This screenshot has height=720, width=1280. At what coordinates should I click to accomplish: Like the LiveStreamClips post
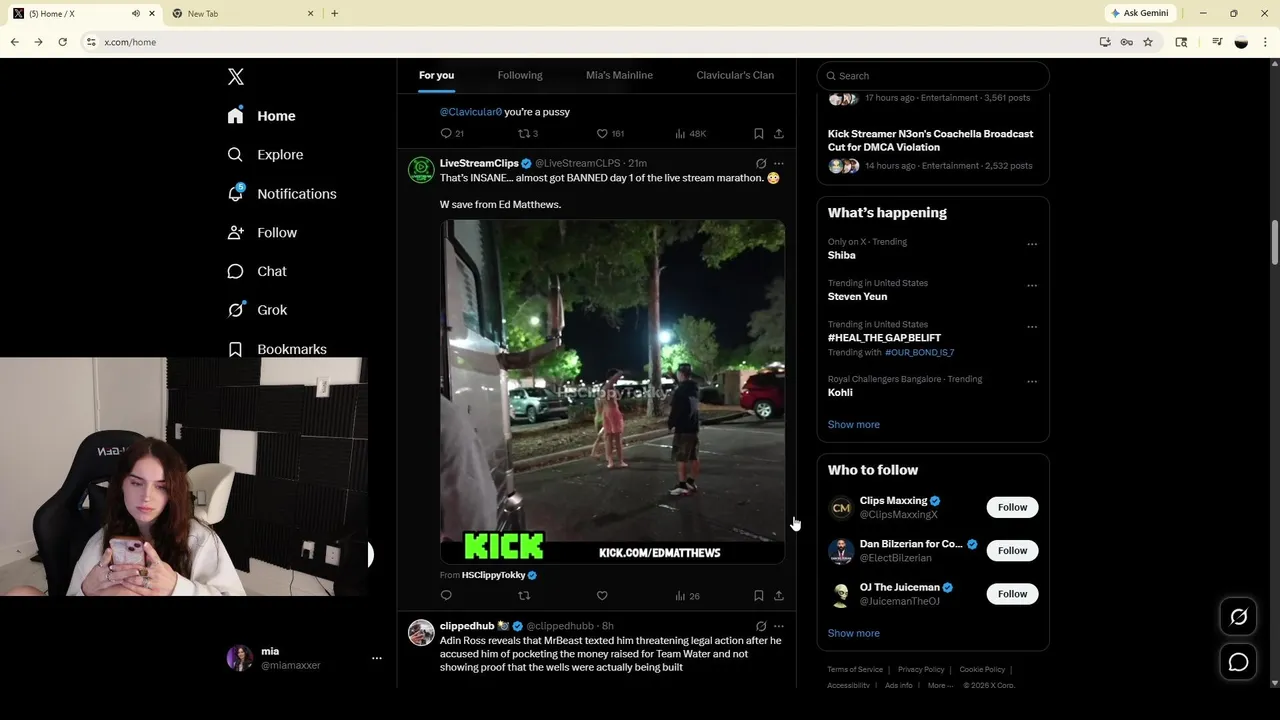tap(602, 596)
